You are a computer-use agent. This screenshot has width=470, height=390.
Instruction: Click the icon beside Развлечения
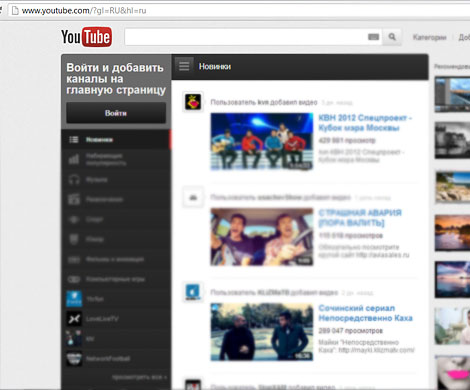pos(74,199)
